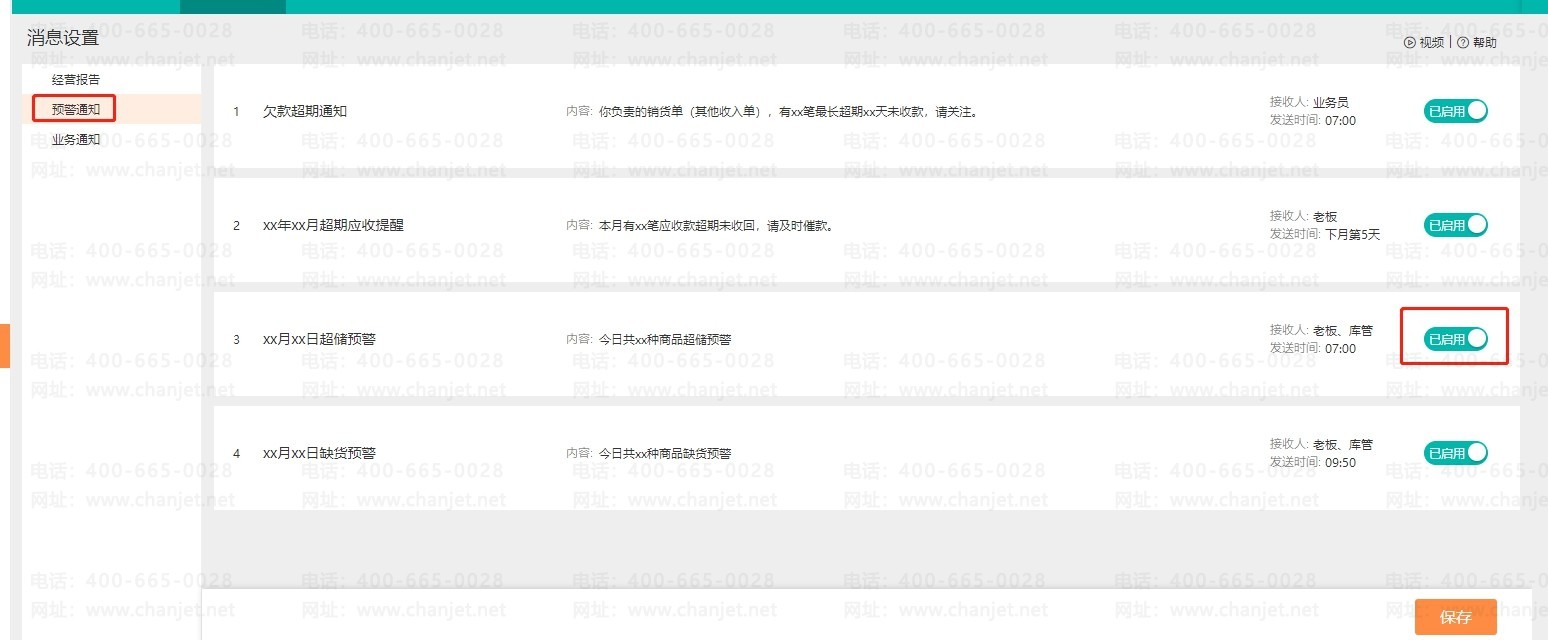
Task: Click the 欠款超期通知 title
Action: coord(305,111)
